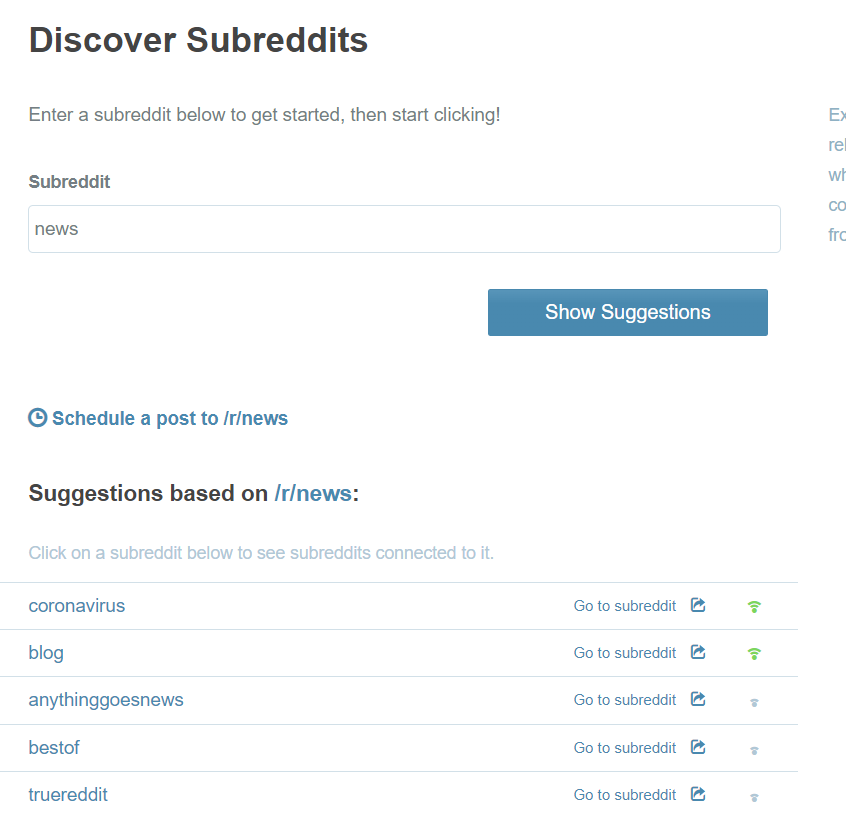Click Go to subreddit for truereddit
Image resolution: width=846 pixels, height=817 pixels.
coord(625,794)
